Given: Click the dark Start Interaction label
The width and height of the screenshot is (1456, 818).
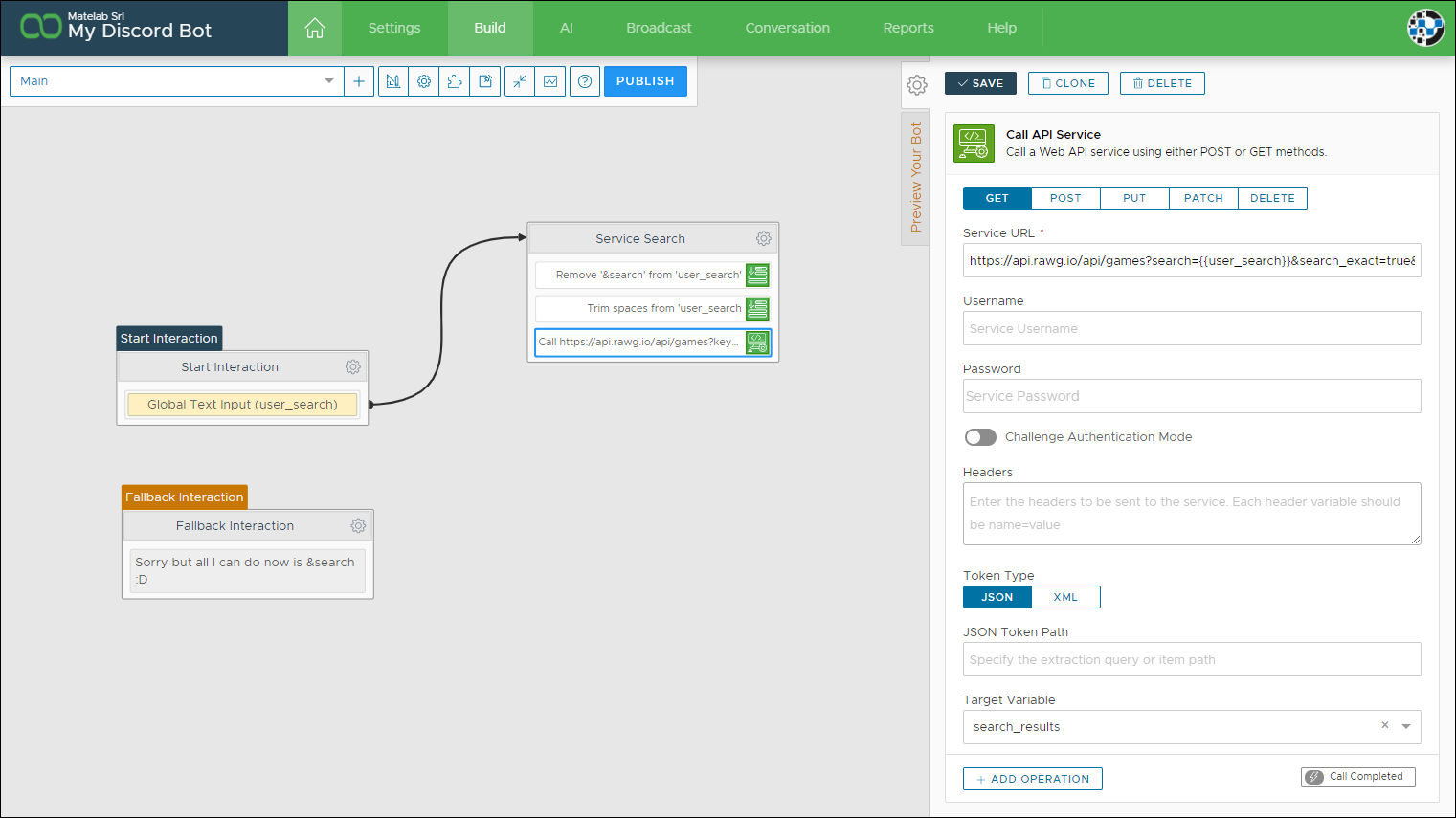Looking at the screenshot, I should tap(169, 338).
